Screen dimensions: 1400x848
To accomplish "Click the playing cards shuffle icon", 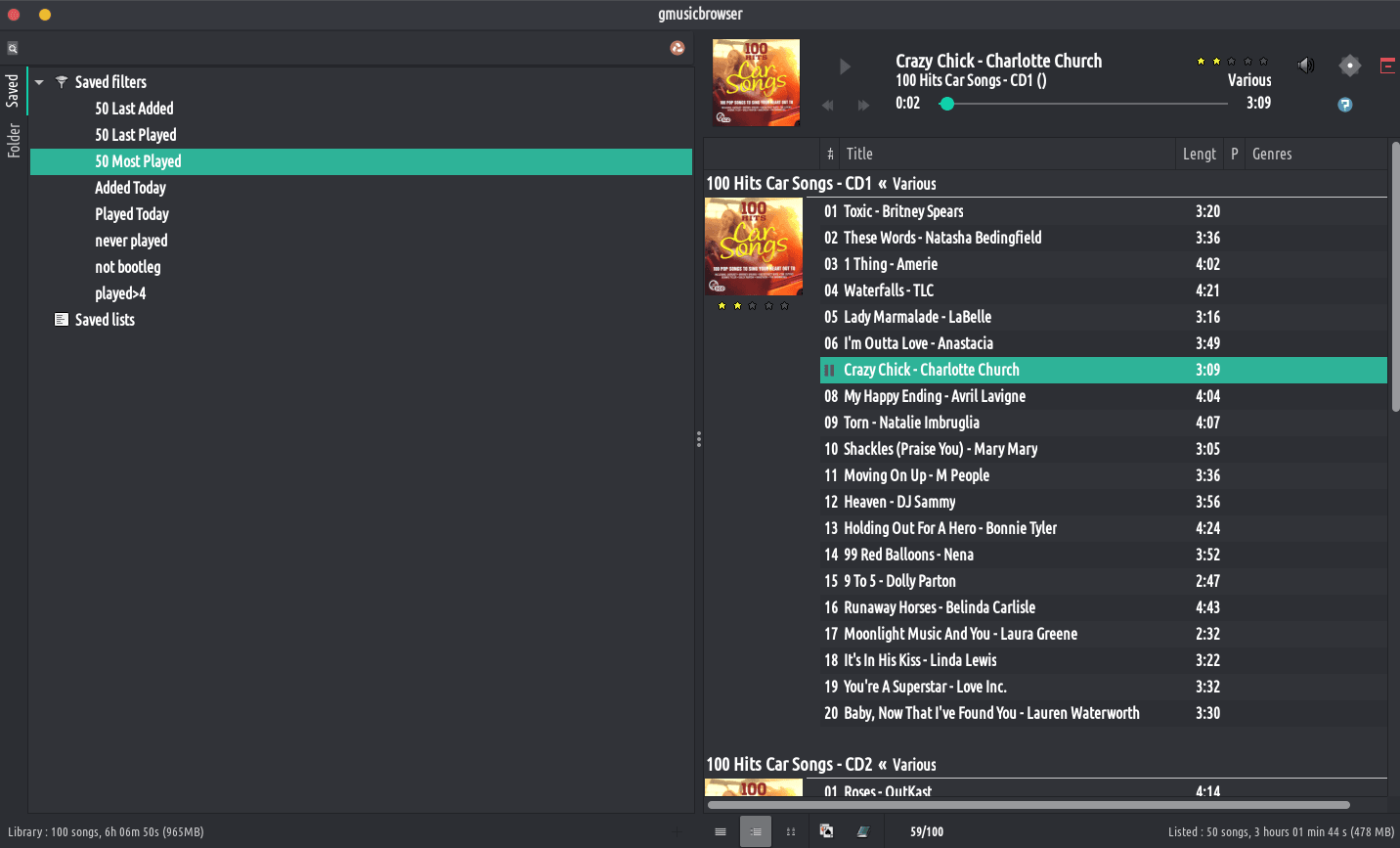I will [826, 831].
